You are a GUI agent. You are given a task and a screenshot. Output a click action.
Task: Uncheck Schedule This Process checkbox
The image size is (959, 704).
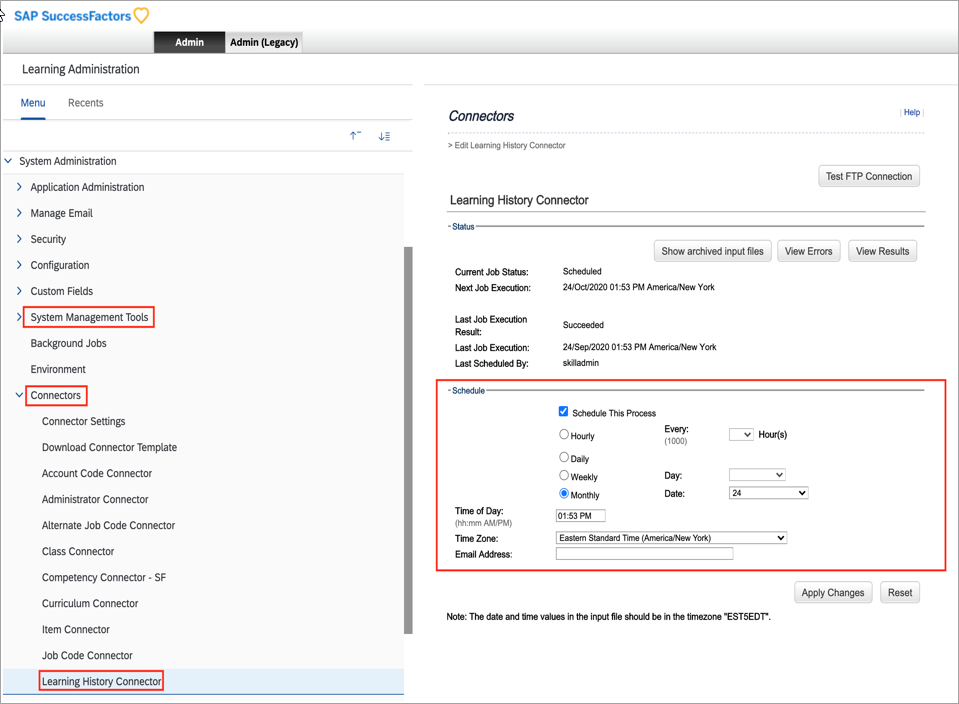pos(563,411)
